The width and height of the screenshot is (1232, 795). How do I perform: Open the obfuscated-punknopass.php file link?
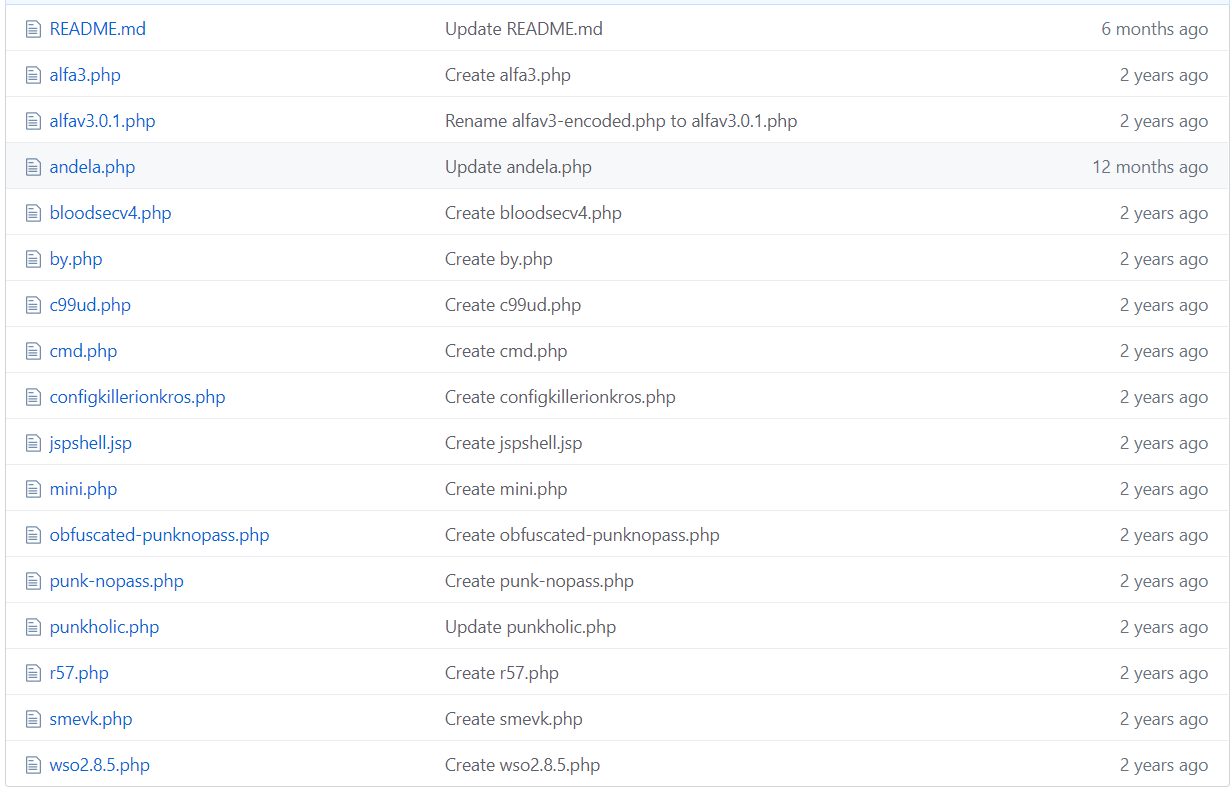click(159, 535)
